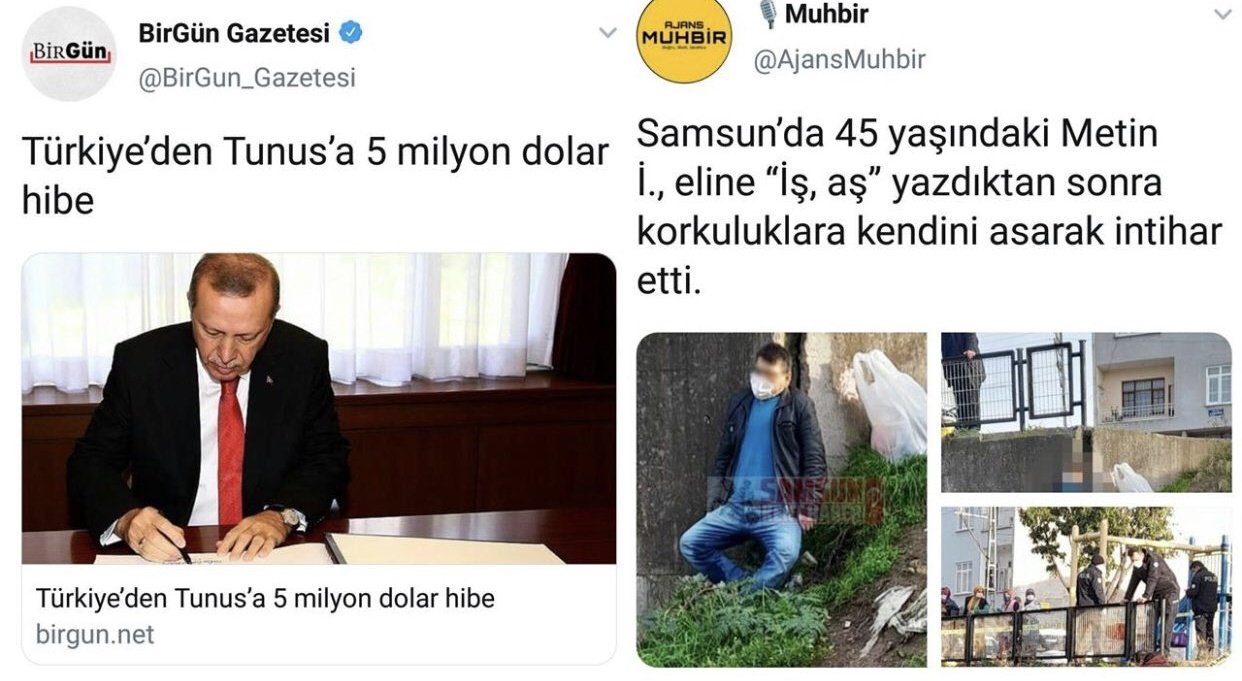Expand the Muhbir tweet options chevron

tap(1223, 14)
